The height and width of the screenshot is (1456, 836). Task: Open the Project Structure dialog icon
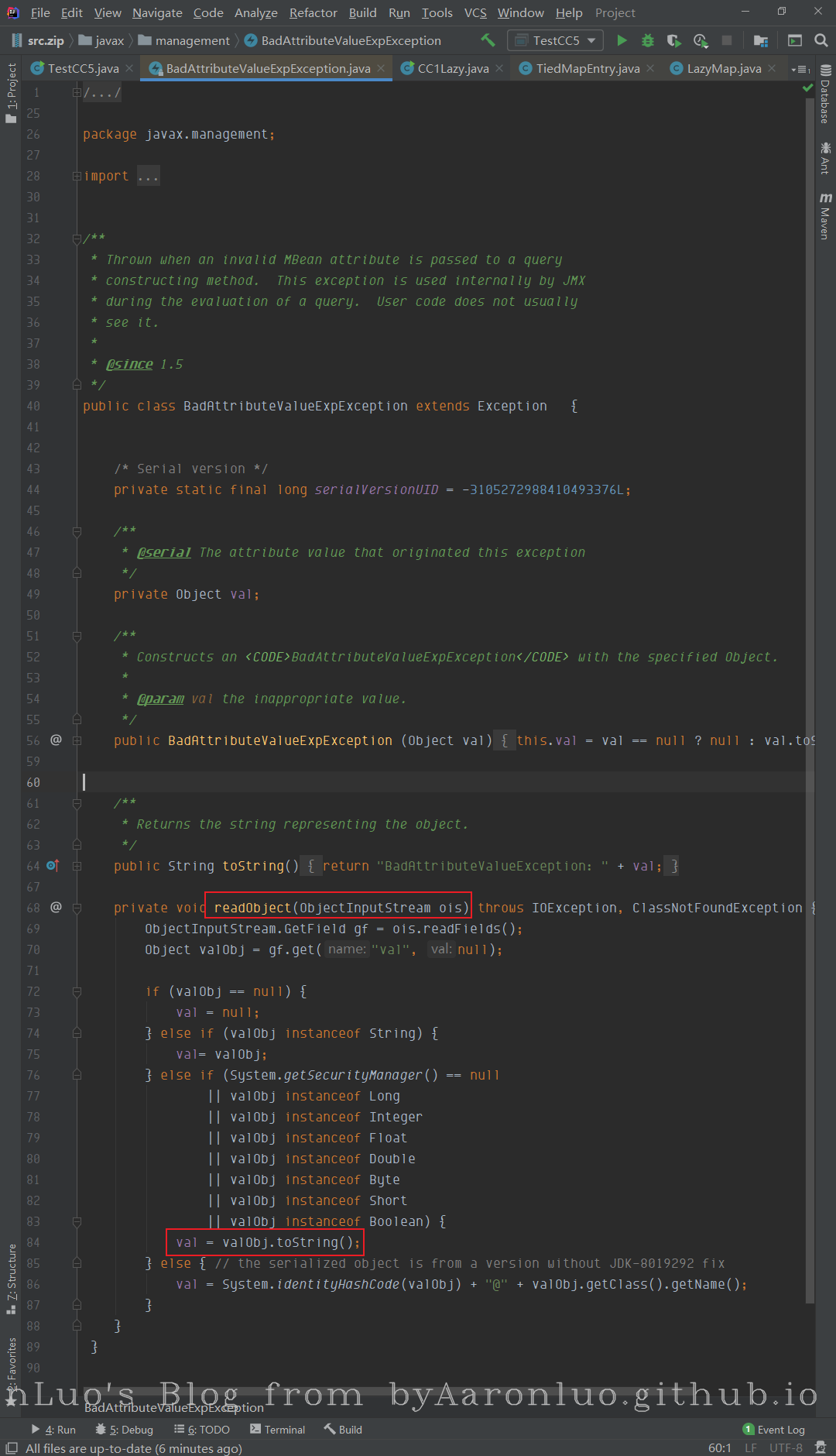tap(761, 40)
